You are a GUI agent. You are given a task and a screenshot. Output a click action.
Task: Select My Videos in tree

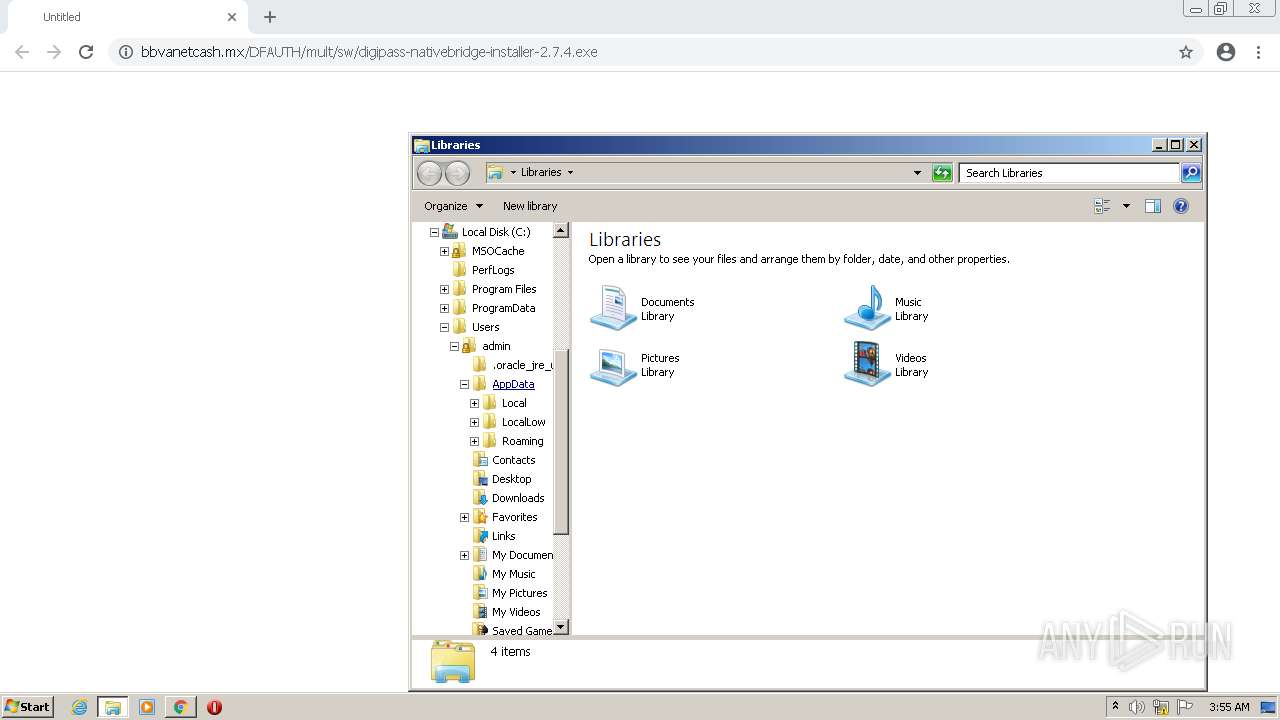click(x=516, y=612)
